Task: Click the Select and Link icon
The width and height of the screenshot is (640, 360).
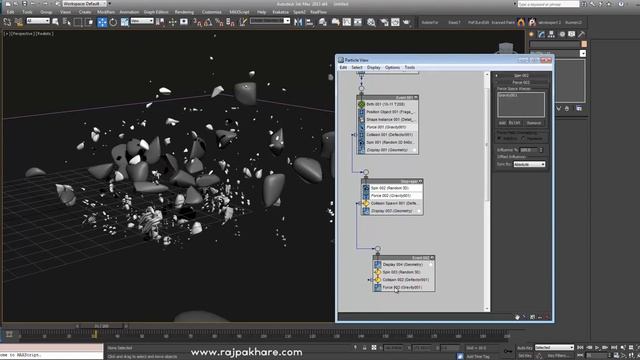Action: [x=7, y=22]
